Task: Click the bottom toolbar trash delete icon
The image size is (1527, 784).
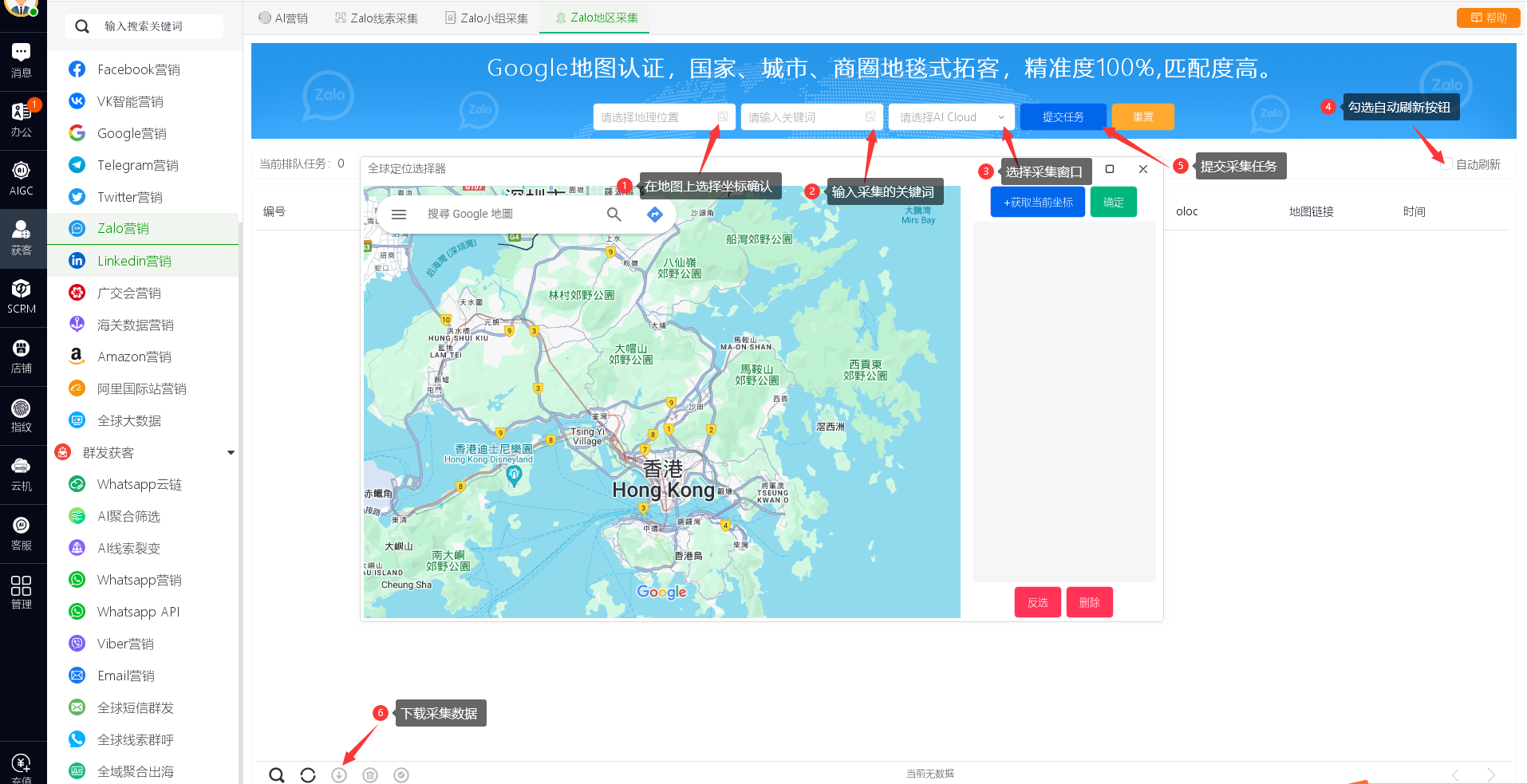Action: [x=370, y=774]
